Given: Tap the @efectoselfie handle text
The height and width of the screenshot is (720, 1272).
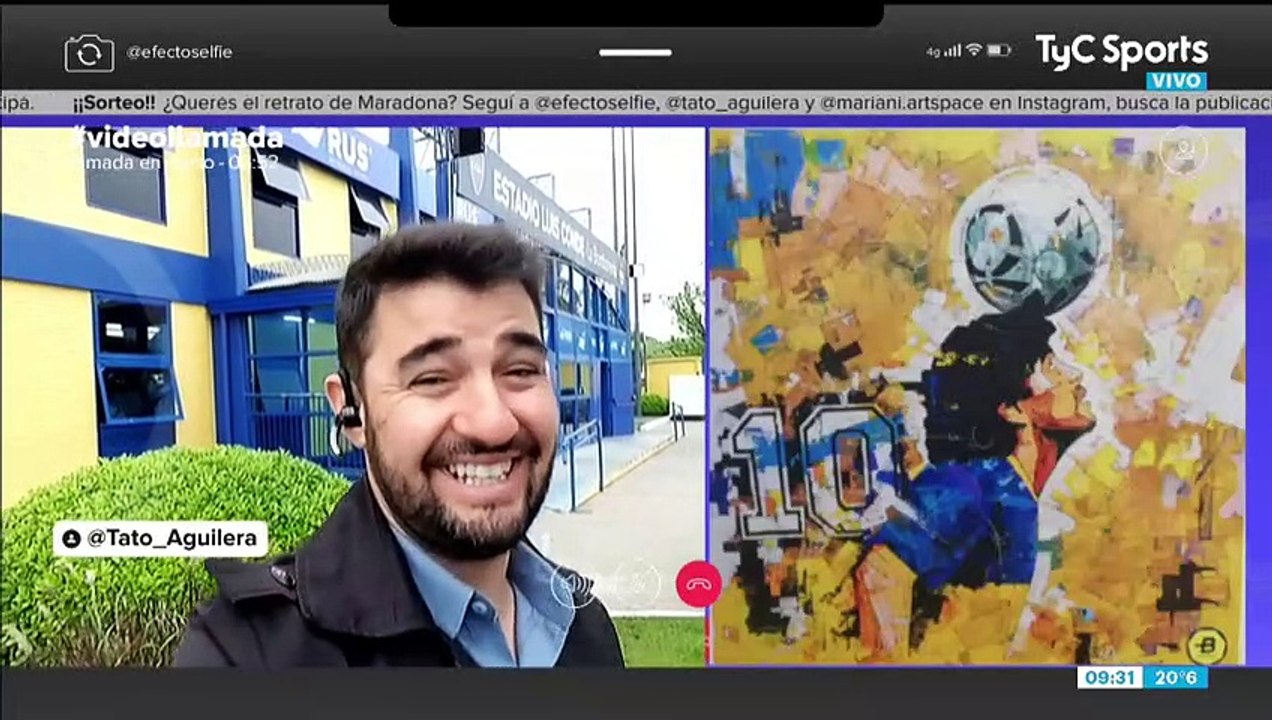Looking at the screenshot, I should click(x=179, y=53).
